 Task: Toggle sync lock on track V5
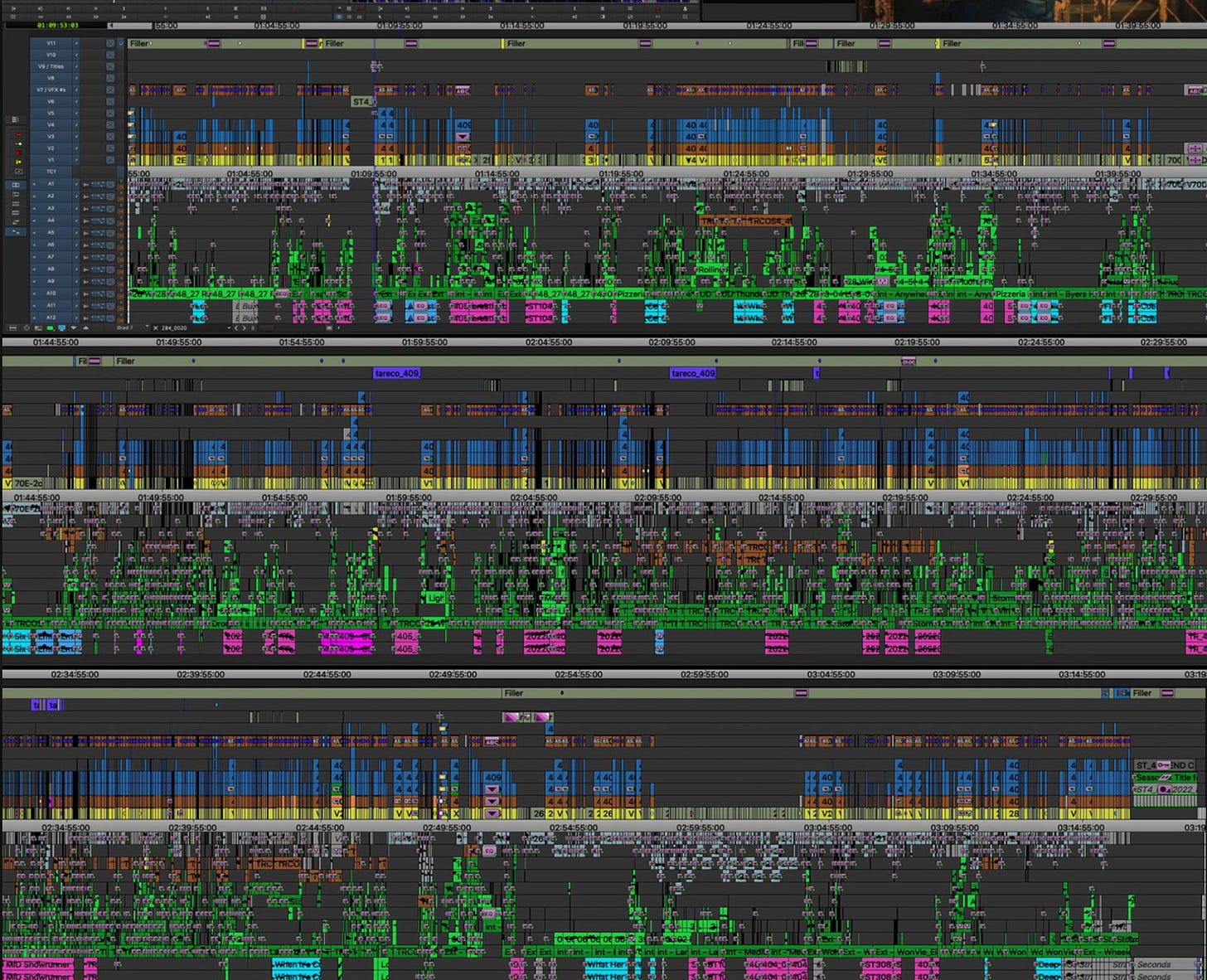point(76,114)
